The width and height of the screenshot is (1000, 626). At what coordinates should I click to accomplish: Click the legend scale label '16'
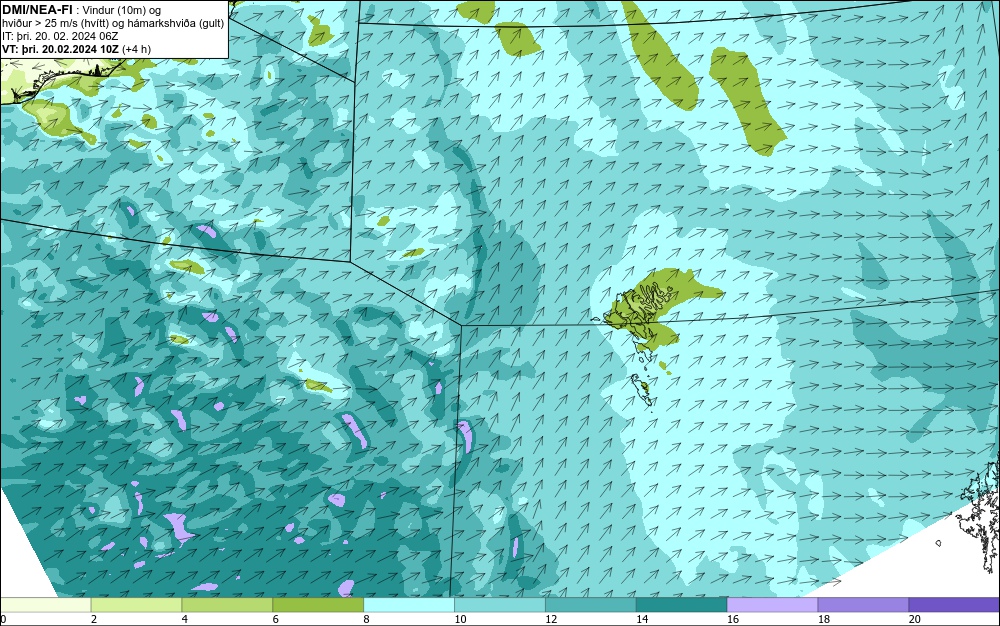pos(733,619)
